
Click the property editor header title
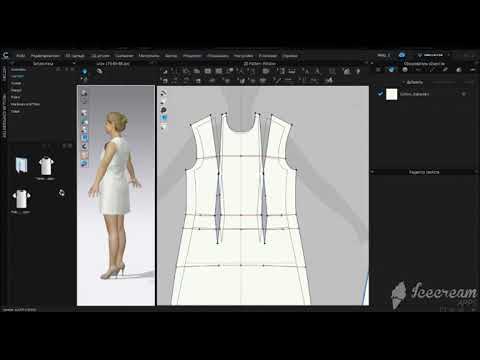click(x=424, y=172)
